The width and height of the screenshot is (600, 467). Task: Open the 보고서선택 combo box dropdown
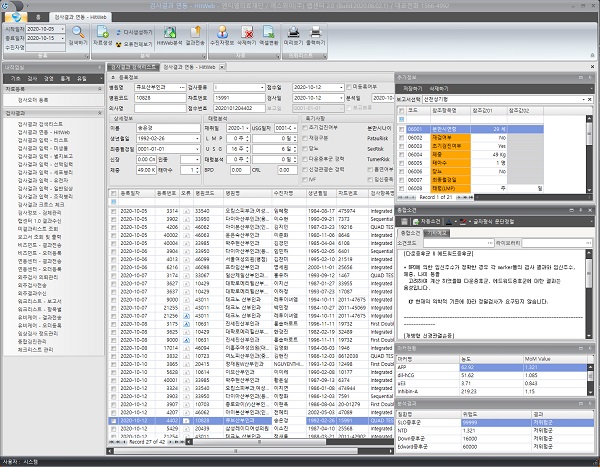(x=584, y=99)
